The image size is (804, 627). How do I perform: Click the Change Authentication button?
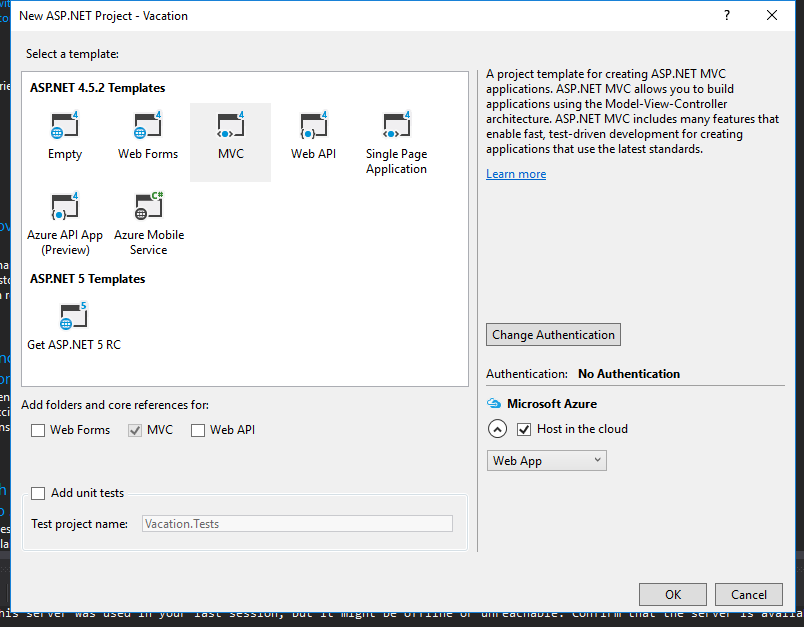553,334
